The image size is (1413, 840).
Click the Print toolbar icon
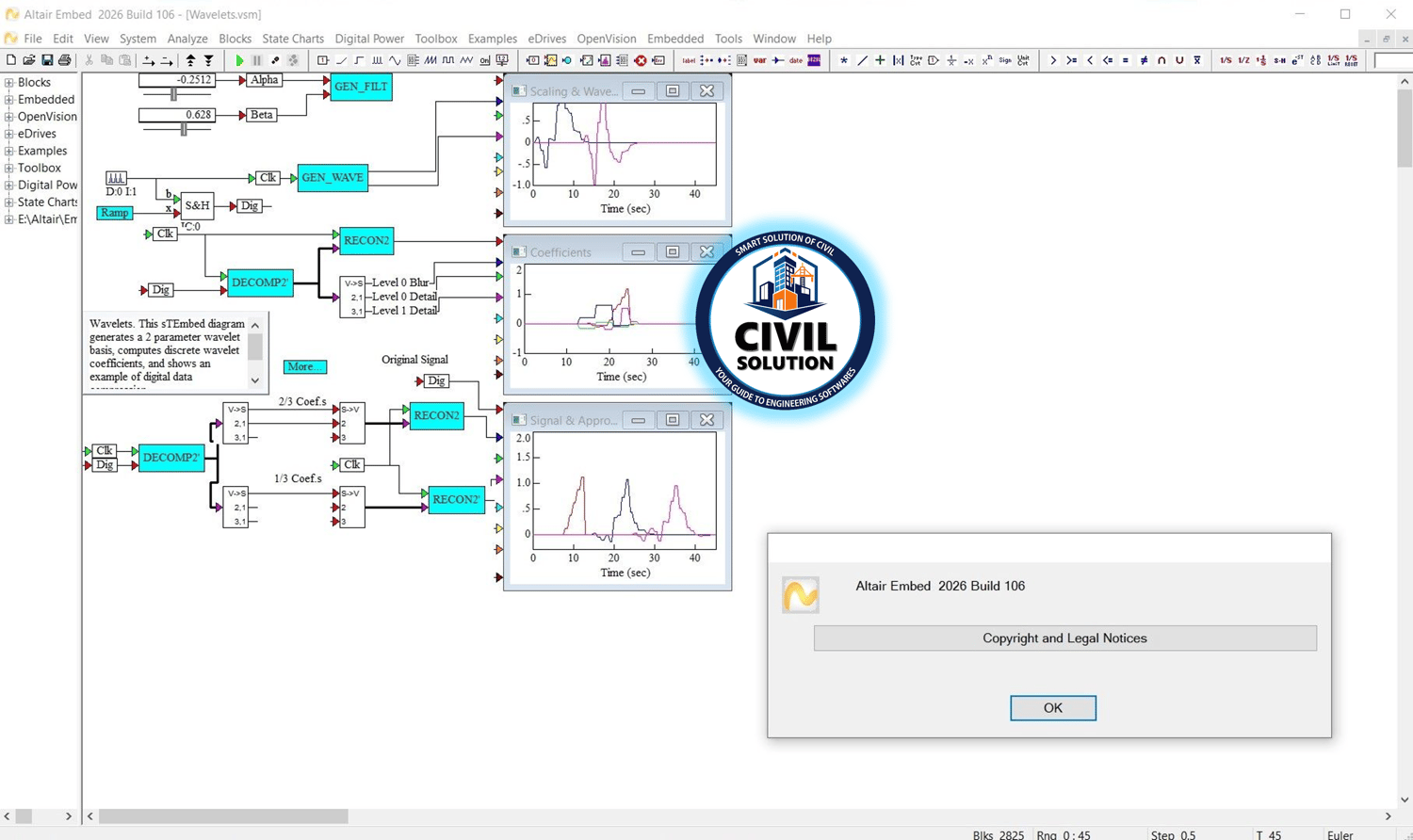click(65, 60)
